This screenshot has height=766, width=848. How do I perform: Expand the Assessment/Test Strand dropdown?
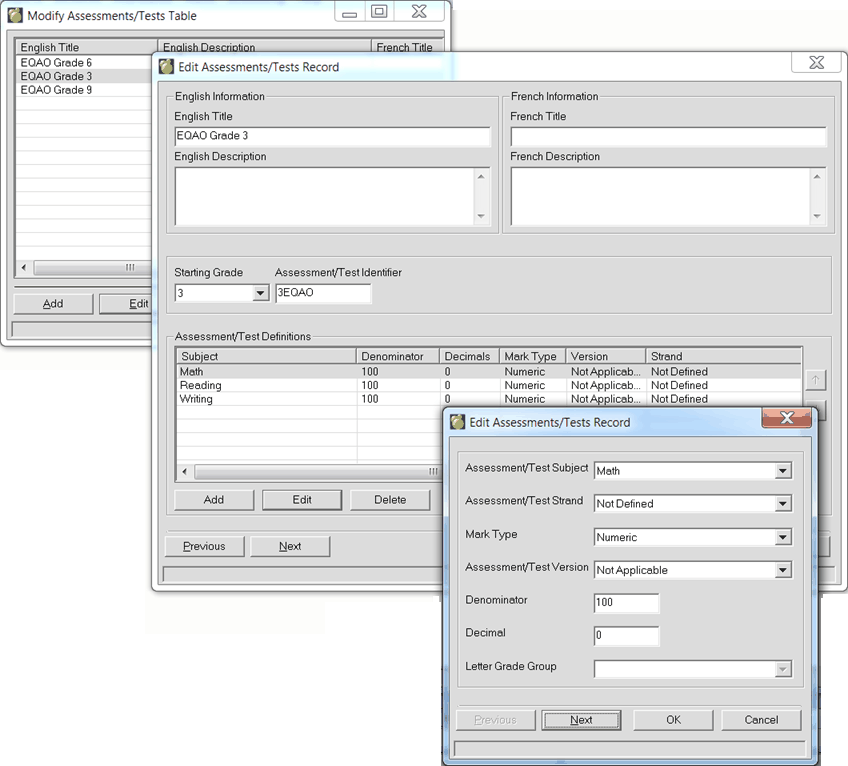[783, 504]
